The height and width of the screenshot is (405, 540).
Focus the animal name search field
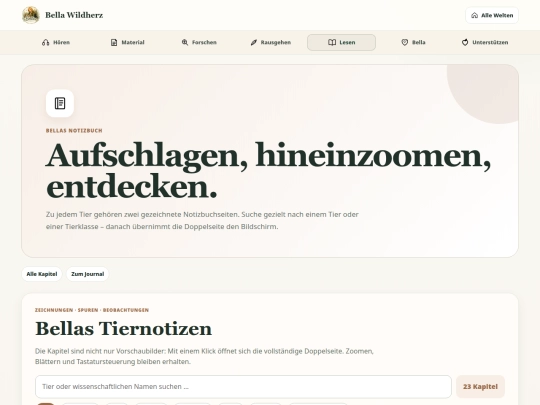(243, 386)
